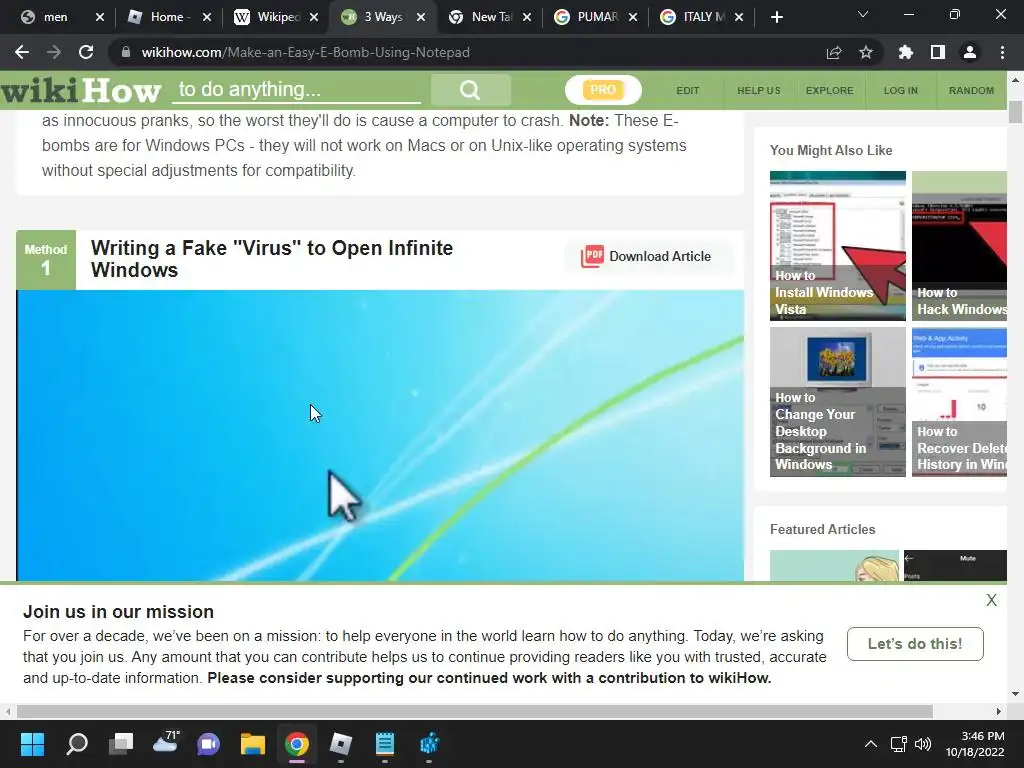Viewport: 1024px width, 768px height.
Task: Open How to Install Windows Vista thumbnail
Action: click(x=838, y=246)
